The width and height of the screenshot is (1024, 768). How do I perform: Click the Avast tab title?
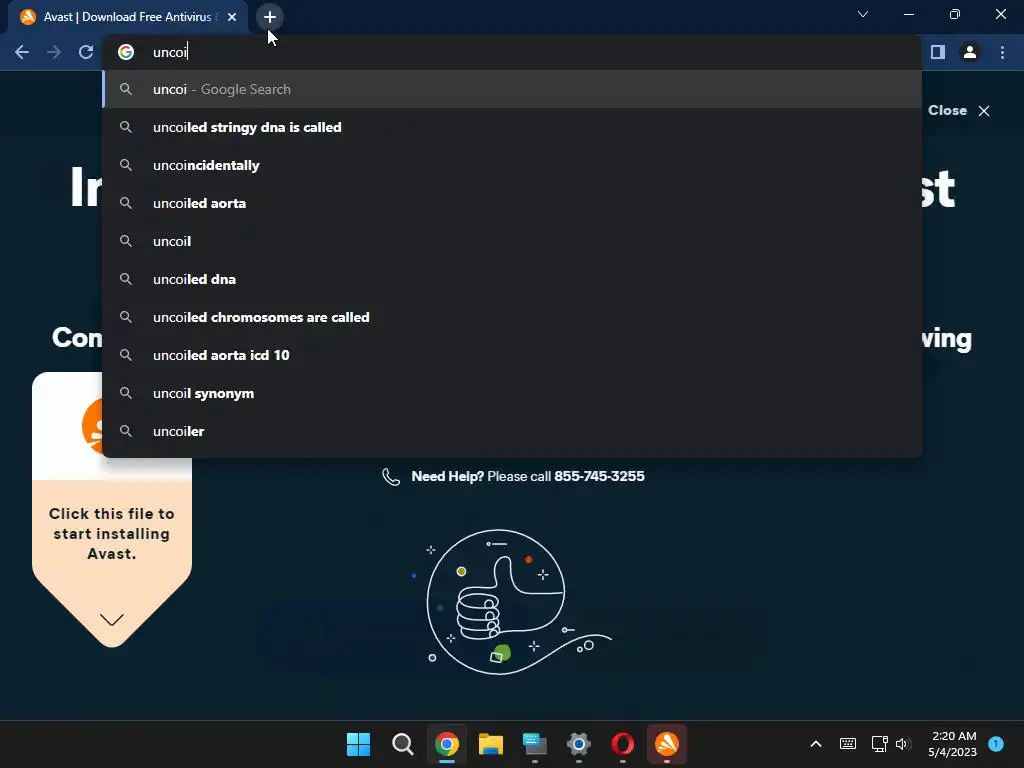click(127, 17)
